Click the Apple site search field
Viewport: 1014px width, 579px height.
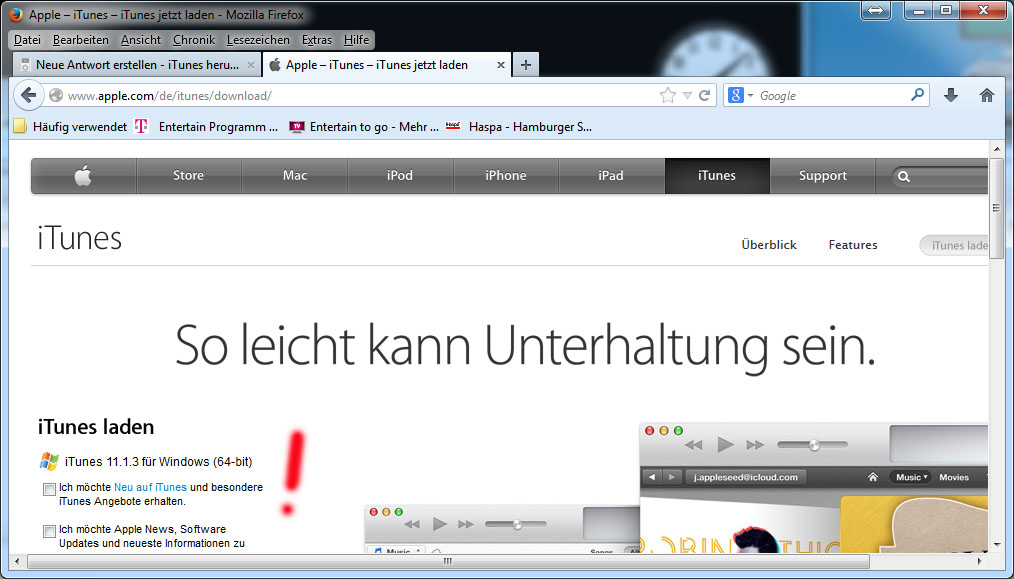pos(940,176)
